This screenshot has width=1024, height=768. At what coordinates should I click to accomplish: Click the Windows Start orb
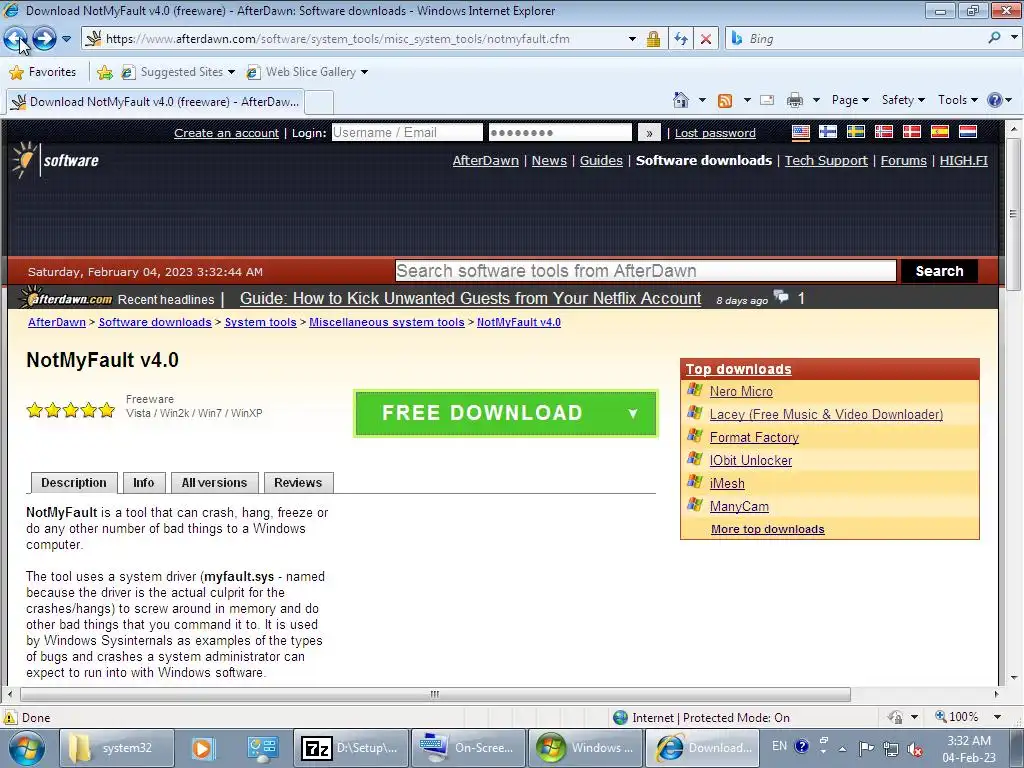pyautogui.click(x=26, y=748)
